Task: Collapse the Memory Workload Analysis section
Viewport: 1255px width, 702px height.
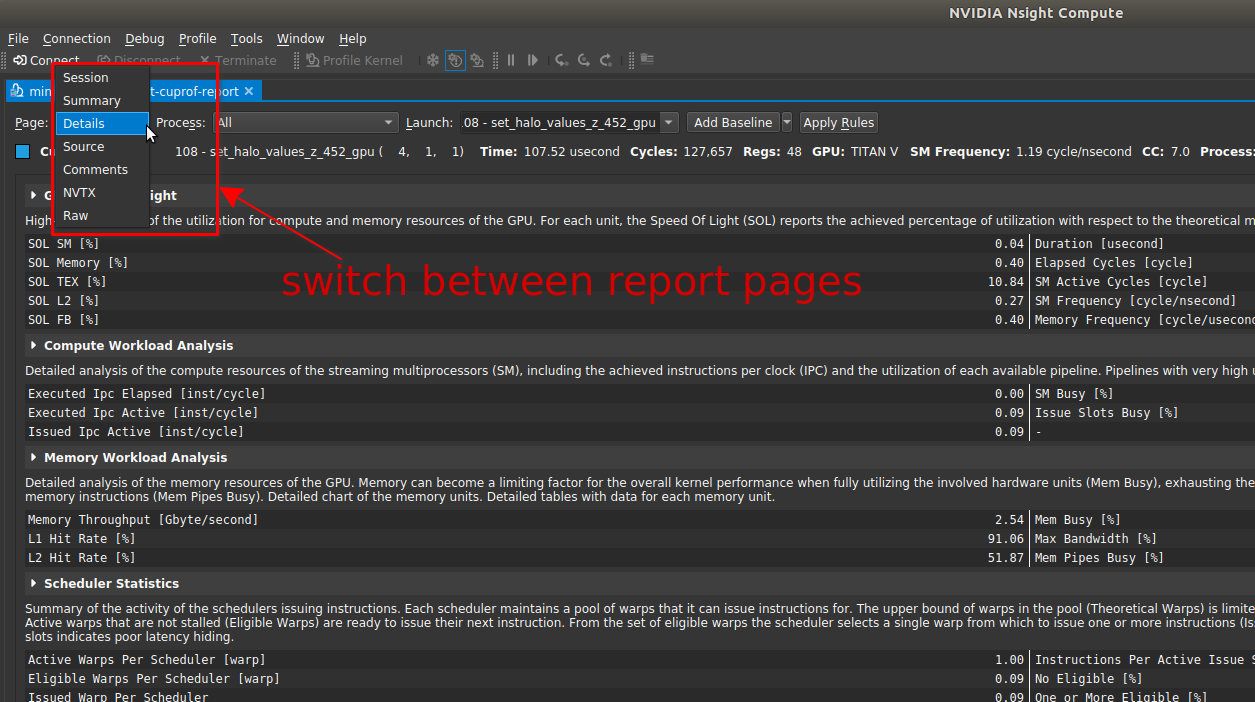Action: 34,458
